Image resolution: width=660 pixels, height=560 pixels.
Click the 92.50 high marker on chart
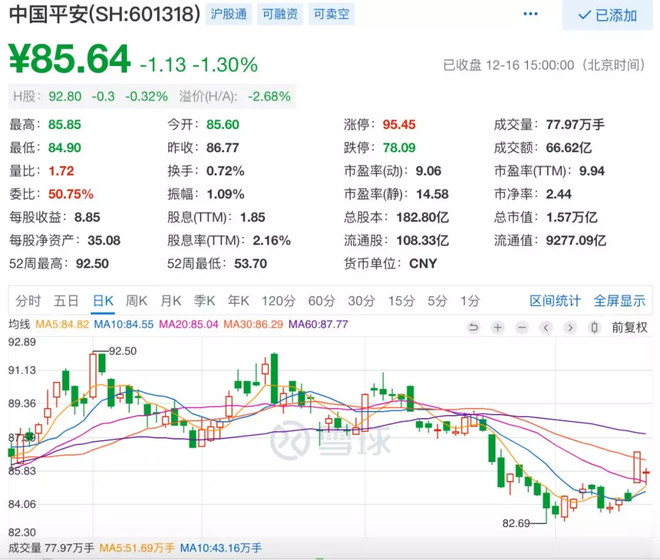122,351
